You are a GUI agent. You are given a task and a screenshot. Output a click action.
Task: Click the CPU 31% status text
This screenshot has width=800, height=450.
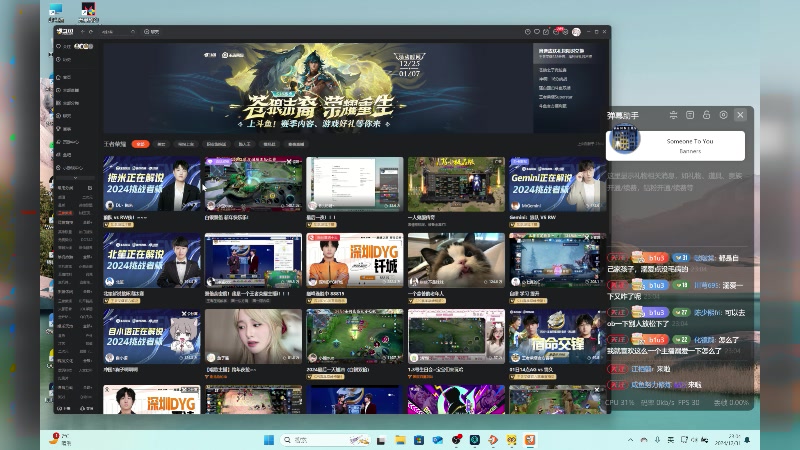click(x=619, y=403)
